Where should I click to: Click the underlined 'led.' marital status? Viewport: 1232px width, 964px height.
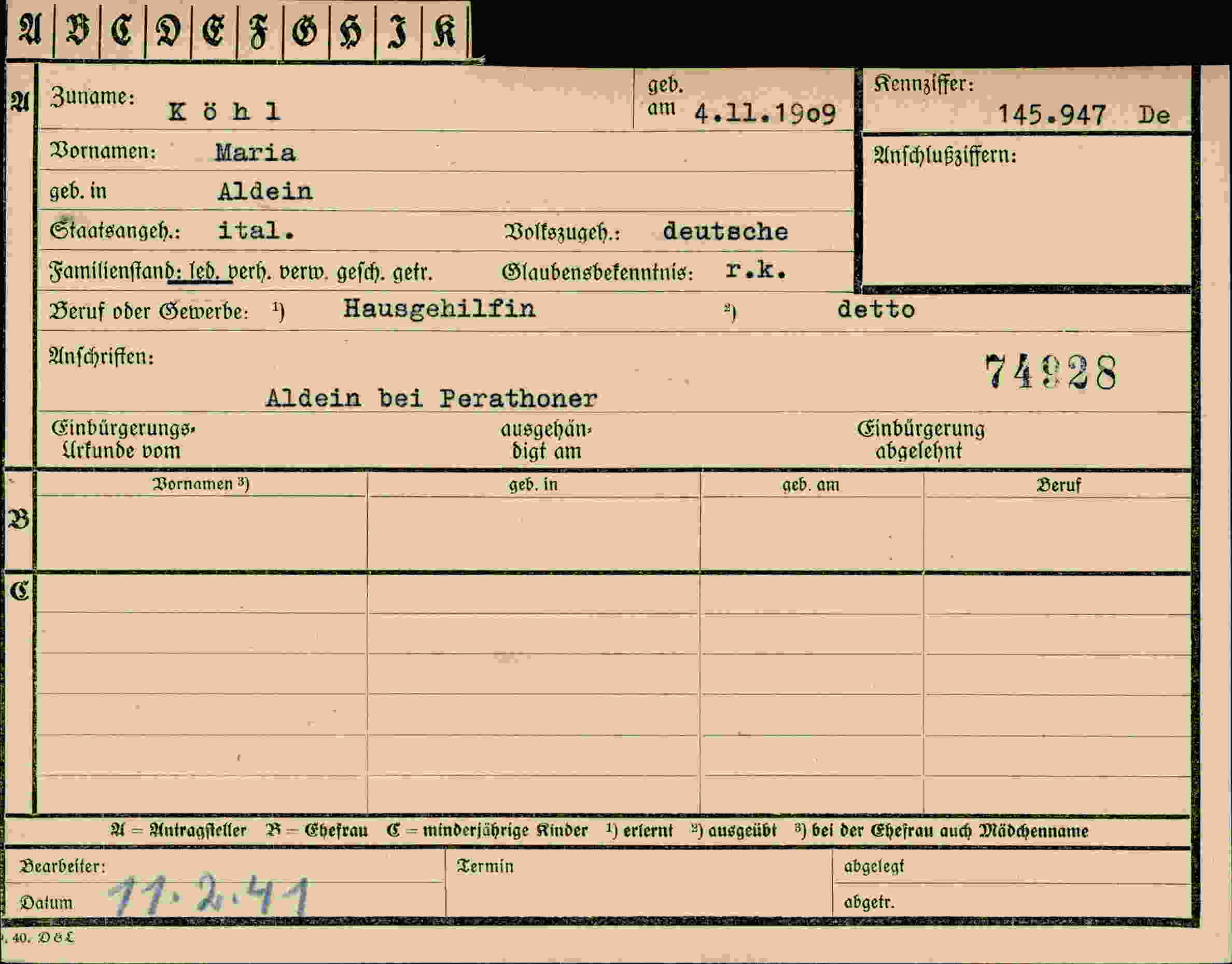[x=204, y=272]
